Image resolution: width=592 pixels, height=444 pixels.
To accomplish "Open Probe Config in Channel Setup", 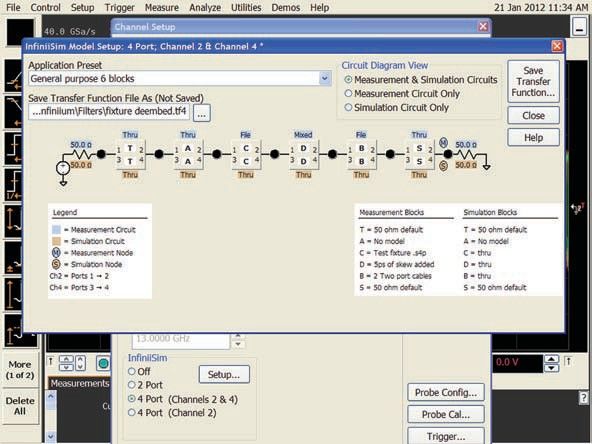I will [x=446, y=393].
